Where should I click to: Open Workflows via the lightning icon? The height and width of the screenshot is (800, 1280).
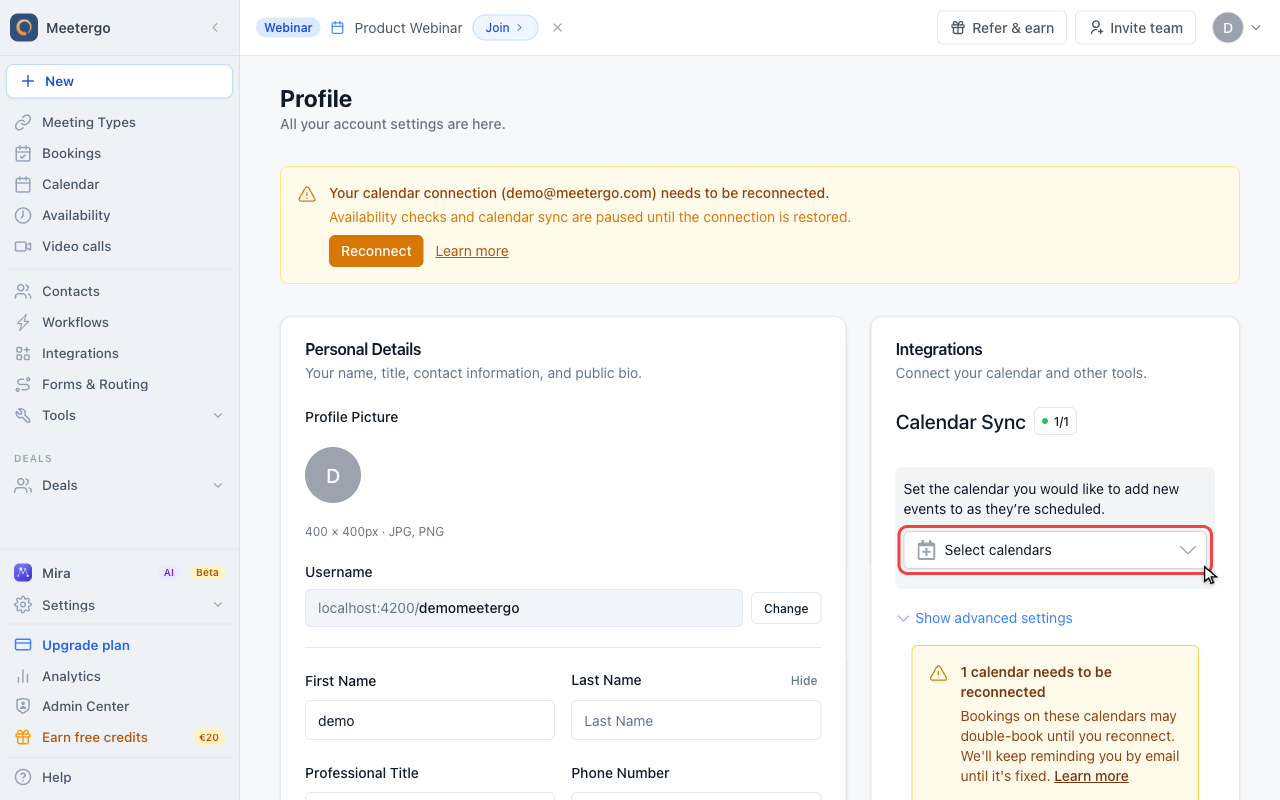[x=23, y=322]
